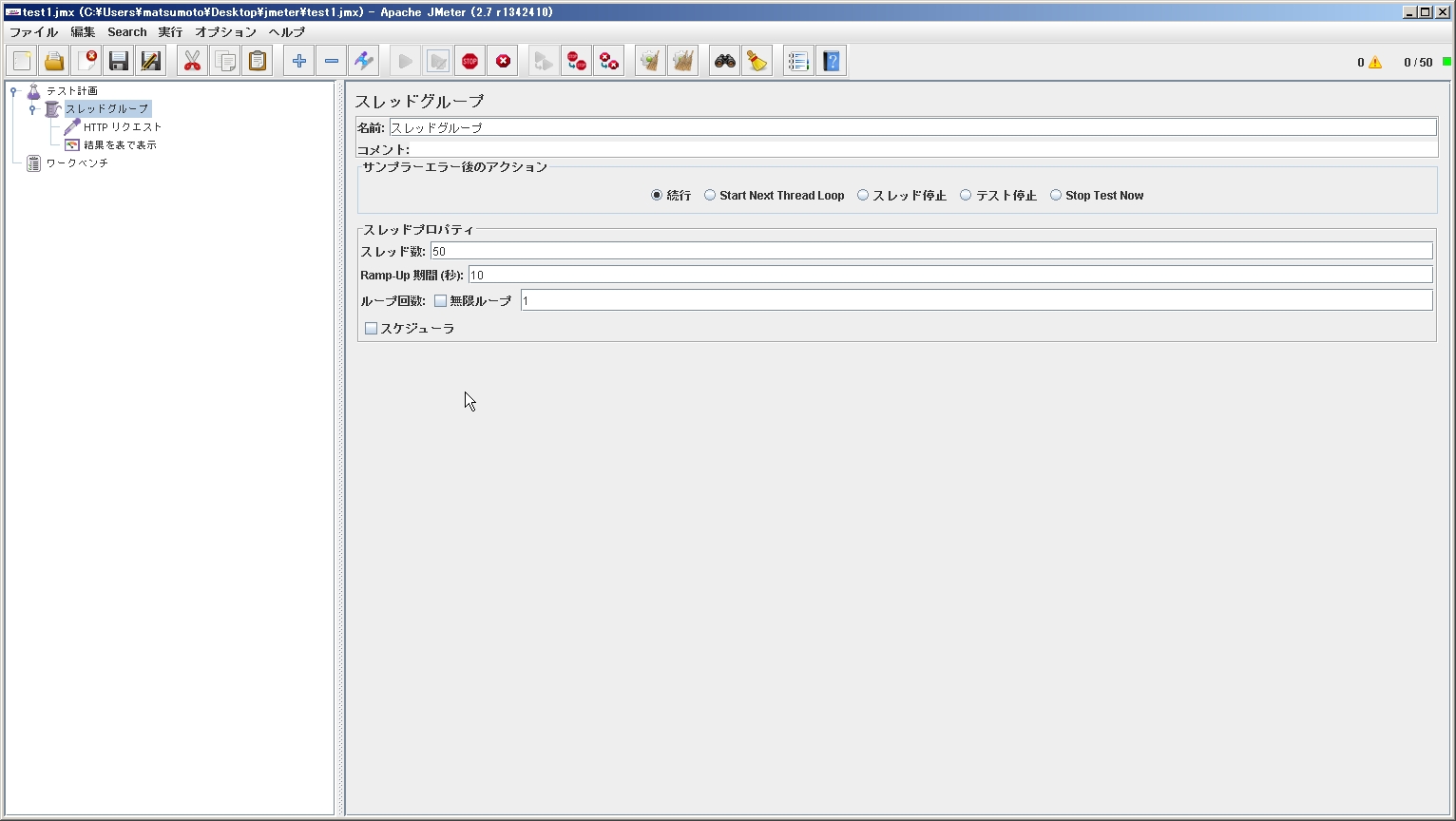1456x821 pixels.
Task: Click the Toggle enable/disable toolbar icon
Action: [x=364, y=61]
